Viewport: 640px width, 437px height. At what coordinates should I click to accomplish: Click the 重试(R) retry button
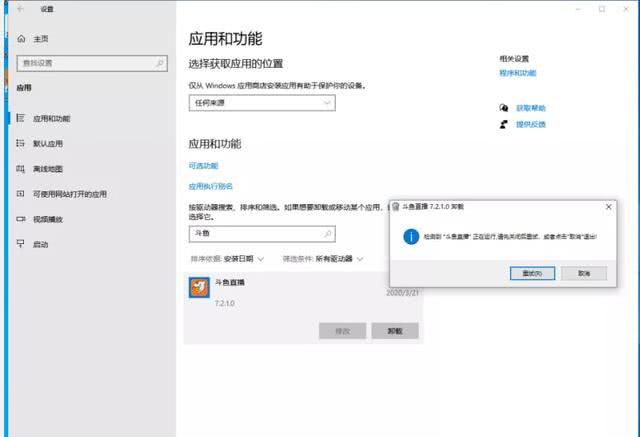tap(532, 273)
